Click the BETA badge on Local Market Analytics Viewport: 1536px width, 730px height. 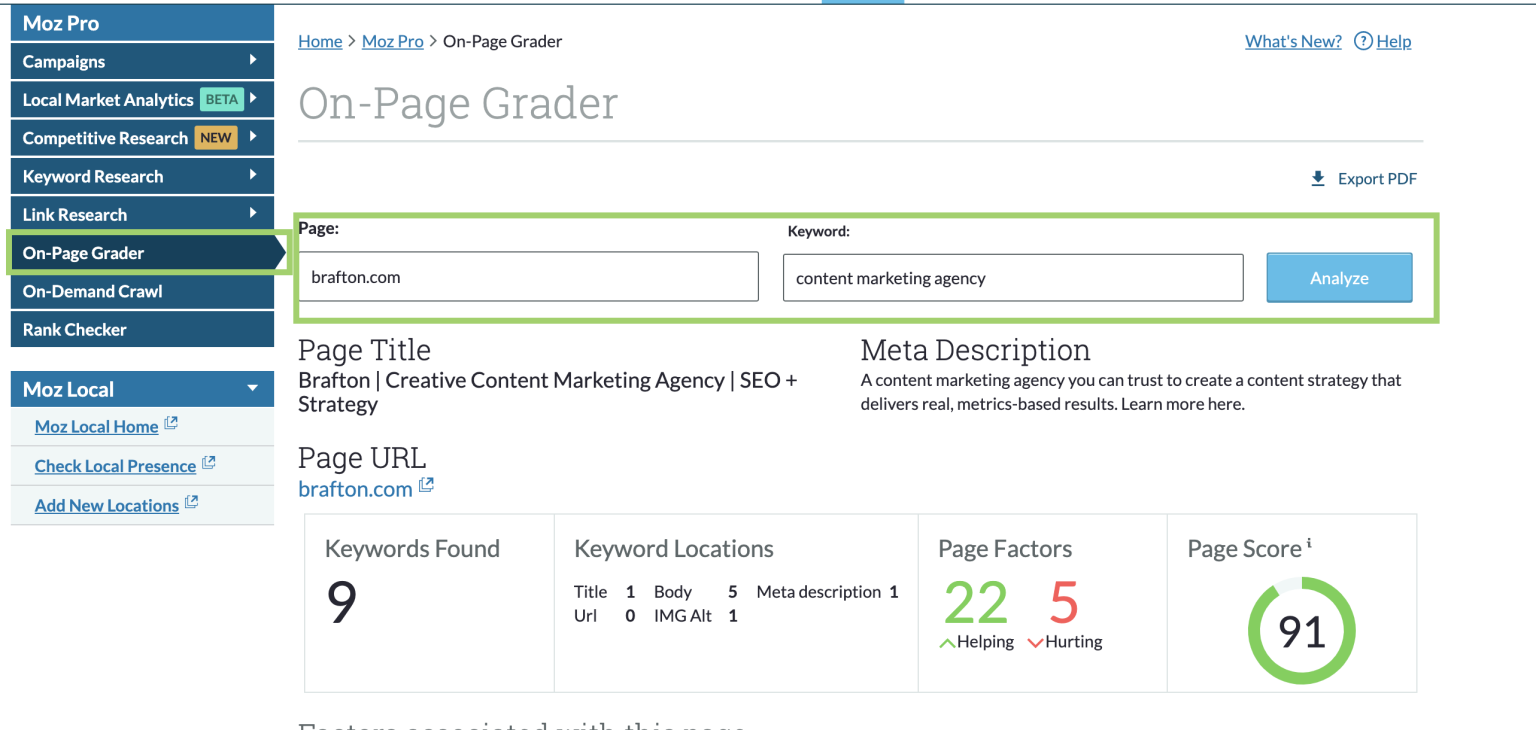[221, 99]
